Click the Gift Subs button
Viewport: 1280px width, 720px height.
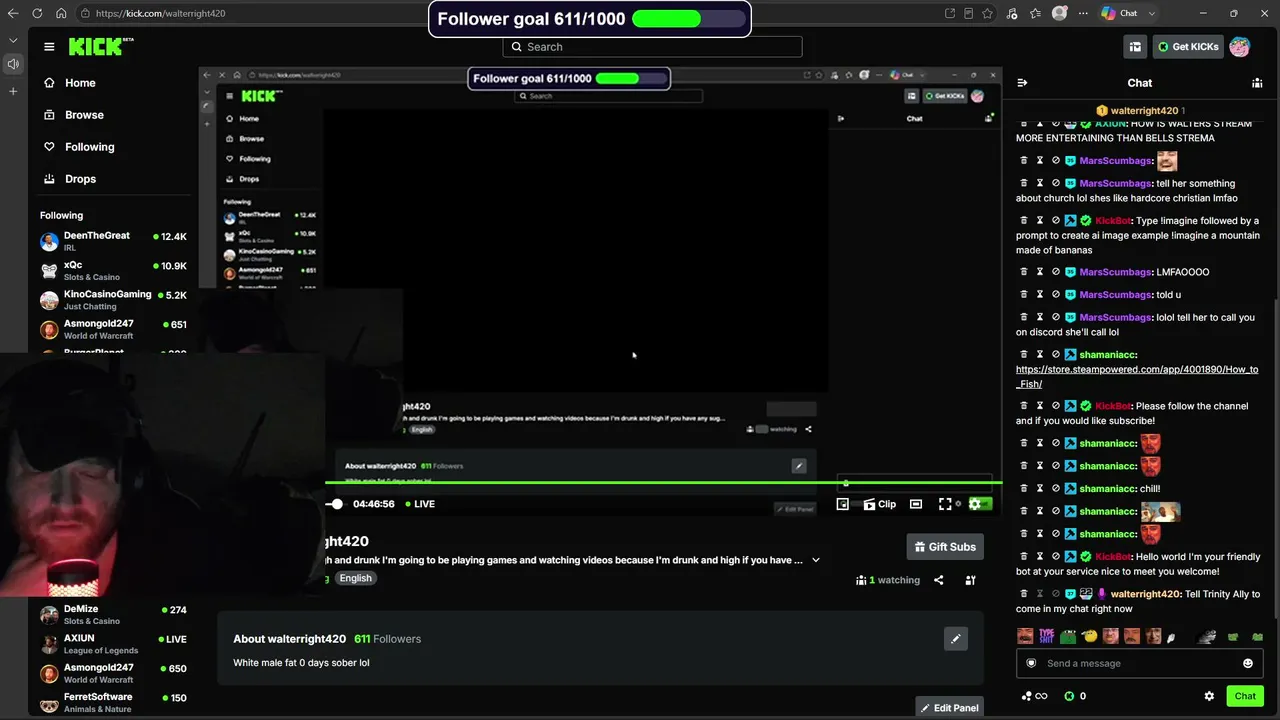pos(945,547)
